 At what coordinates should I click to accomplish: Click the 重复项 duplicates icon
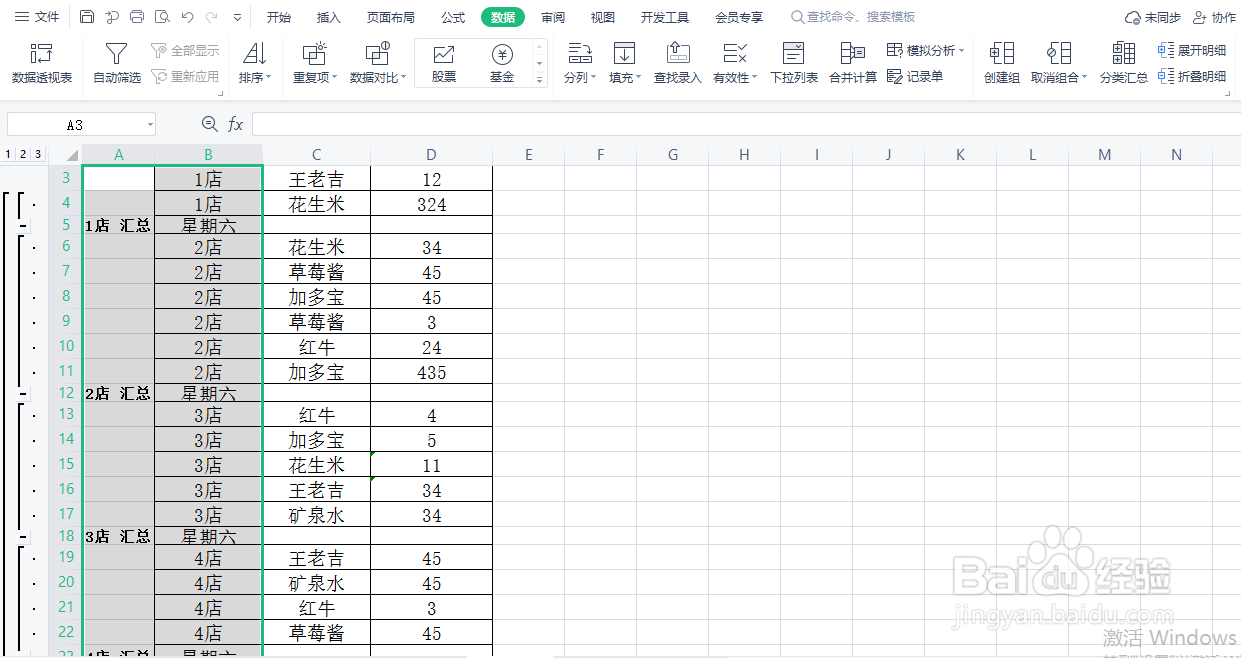point(314,54)
